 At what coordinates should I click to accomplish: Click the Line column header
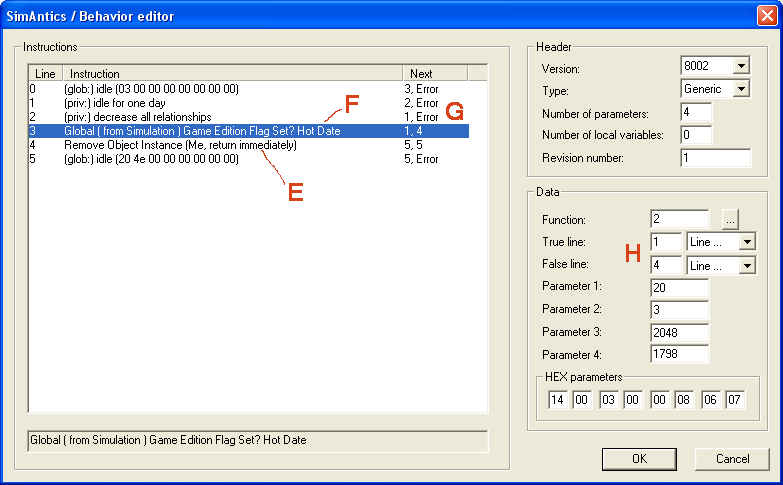click(45, 73)
